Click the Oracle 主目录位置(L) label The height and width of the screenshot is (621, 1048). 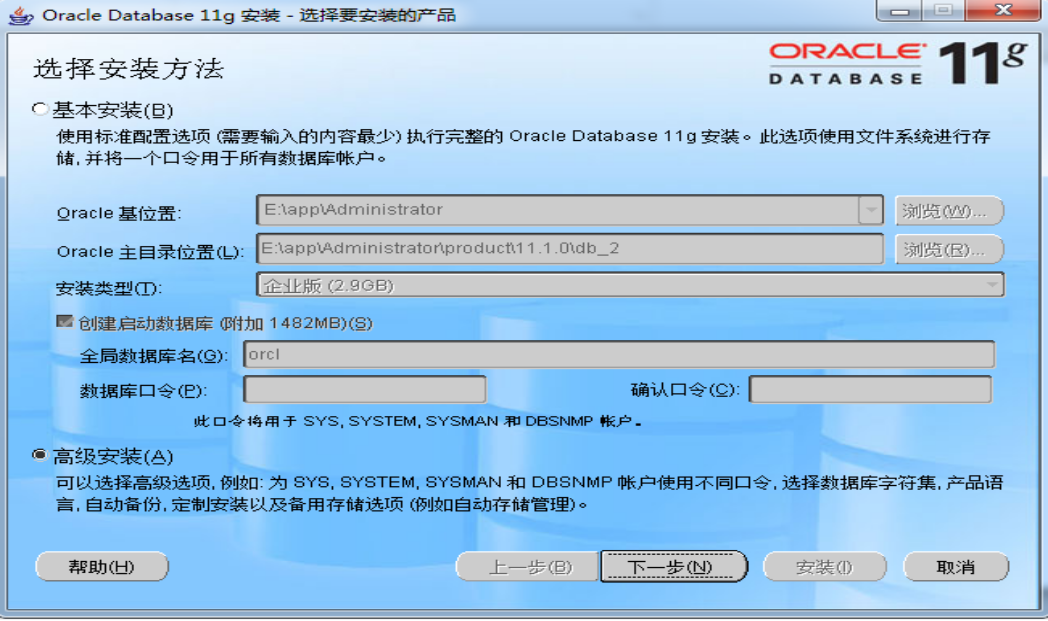tap(150, 252)
